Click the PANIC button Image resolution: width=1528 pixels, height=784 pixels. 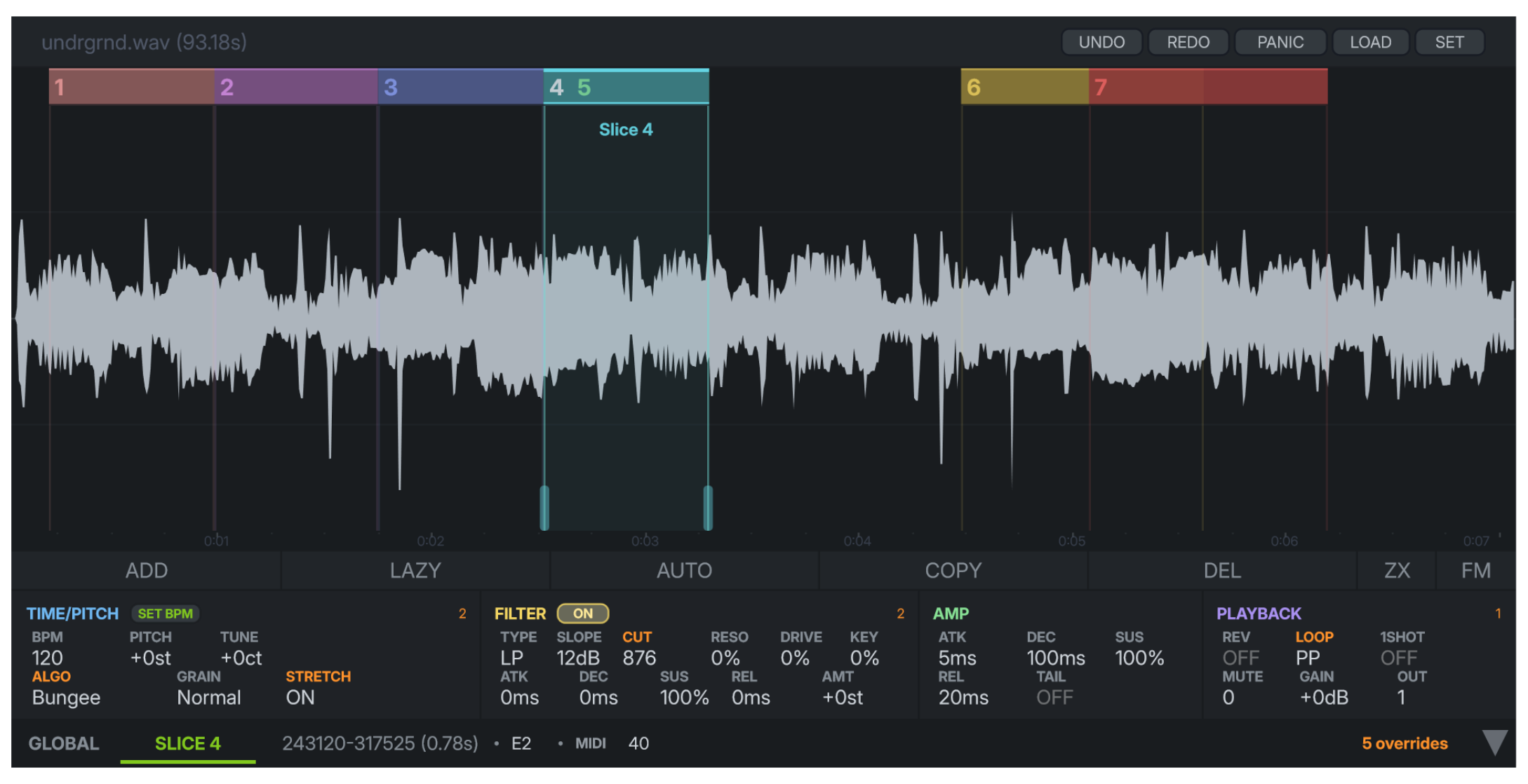coord(1280,42)
